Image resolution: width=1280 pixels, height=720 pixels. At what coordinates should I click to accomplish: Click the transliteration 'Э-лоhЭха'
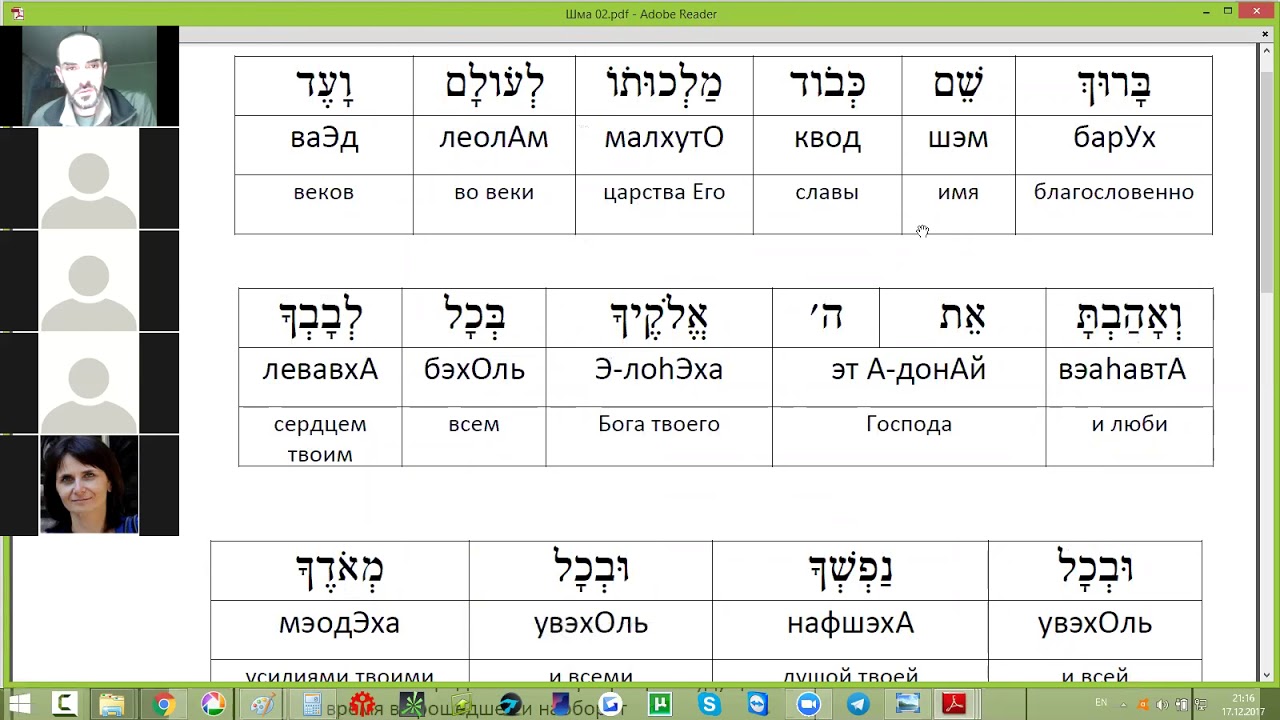658,369
